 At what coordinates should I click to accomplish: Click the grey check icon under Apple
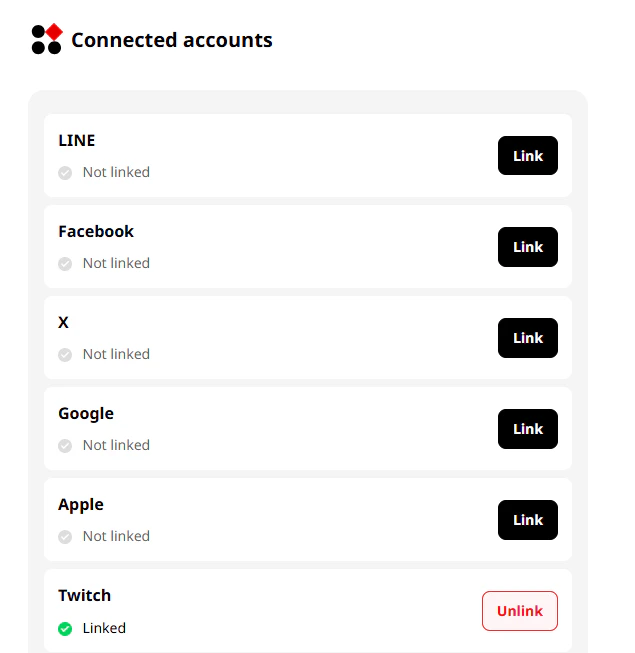click(65, 537)
